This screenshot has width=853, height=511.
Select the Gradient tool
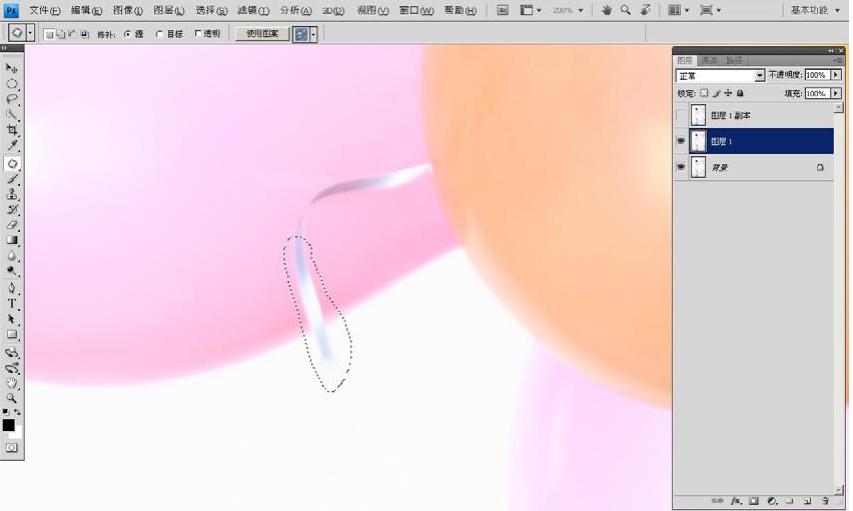click(11, 240)
